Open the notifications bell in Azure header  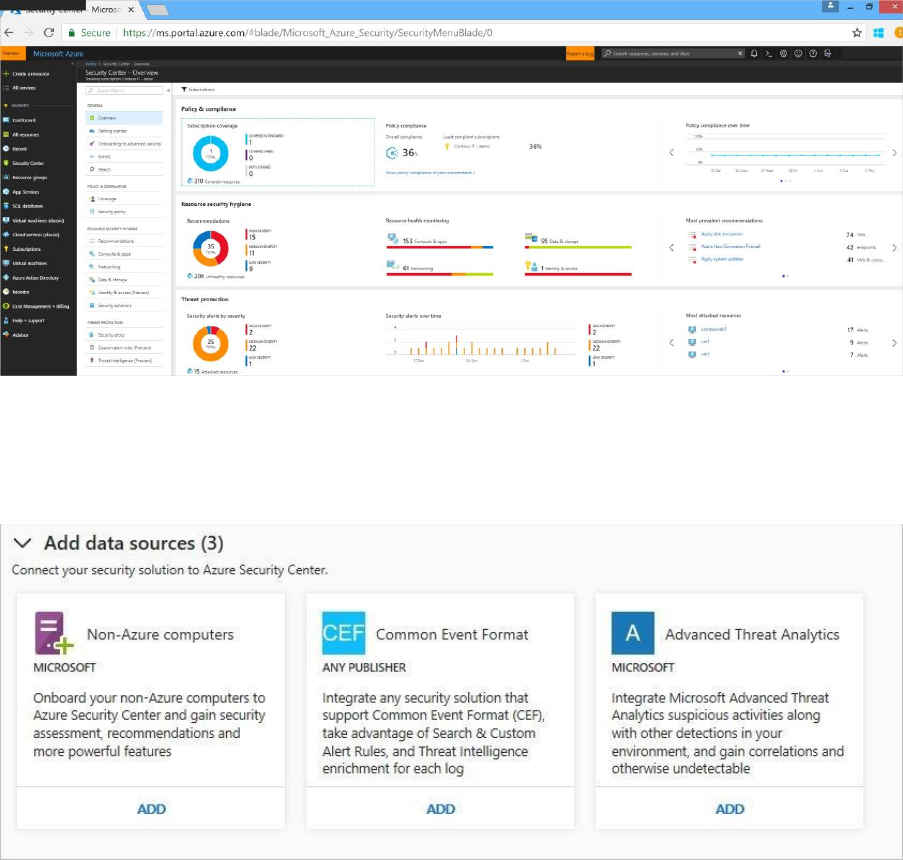click(x=754, y=54)
